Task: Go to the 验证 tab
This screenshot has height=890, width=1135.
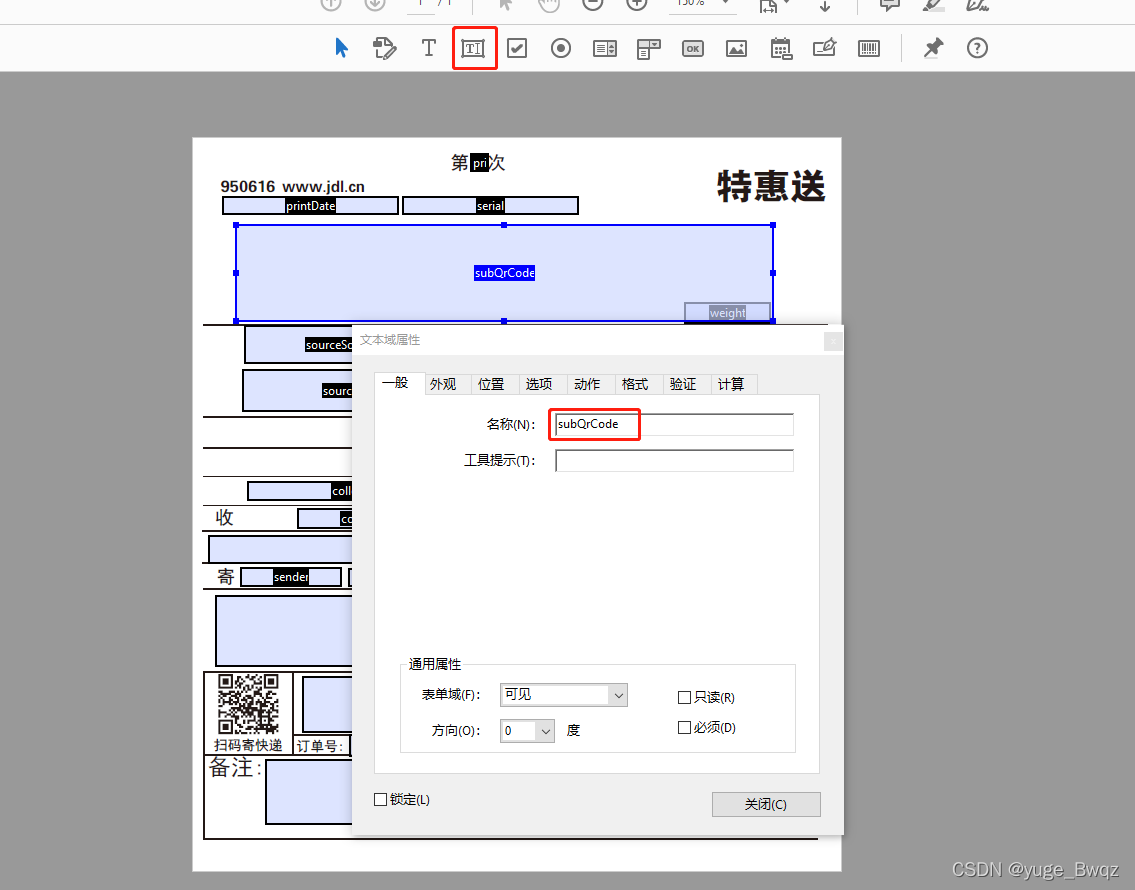Action: [x=683, y=384]
